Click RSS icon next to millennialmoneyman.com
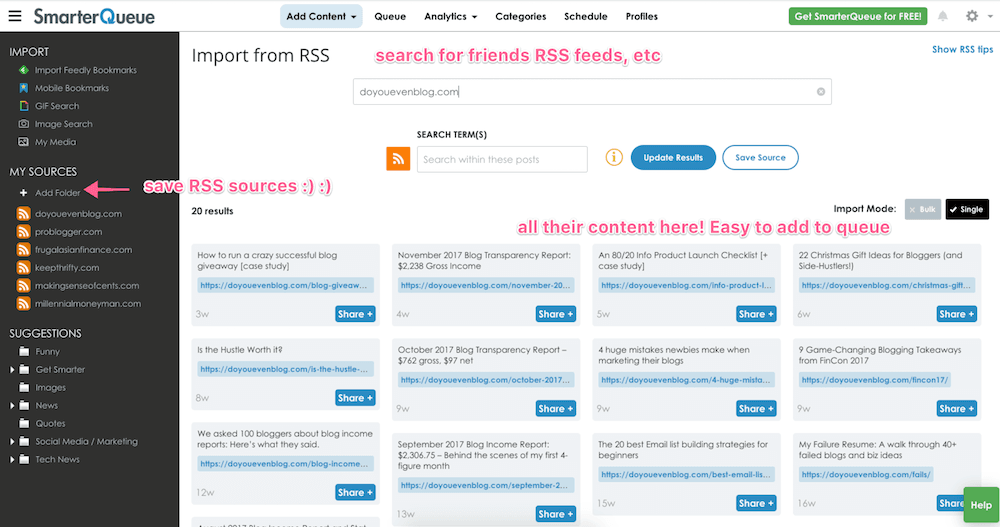Viewport: 1000px width, 527px height. coord(24,304)
